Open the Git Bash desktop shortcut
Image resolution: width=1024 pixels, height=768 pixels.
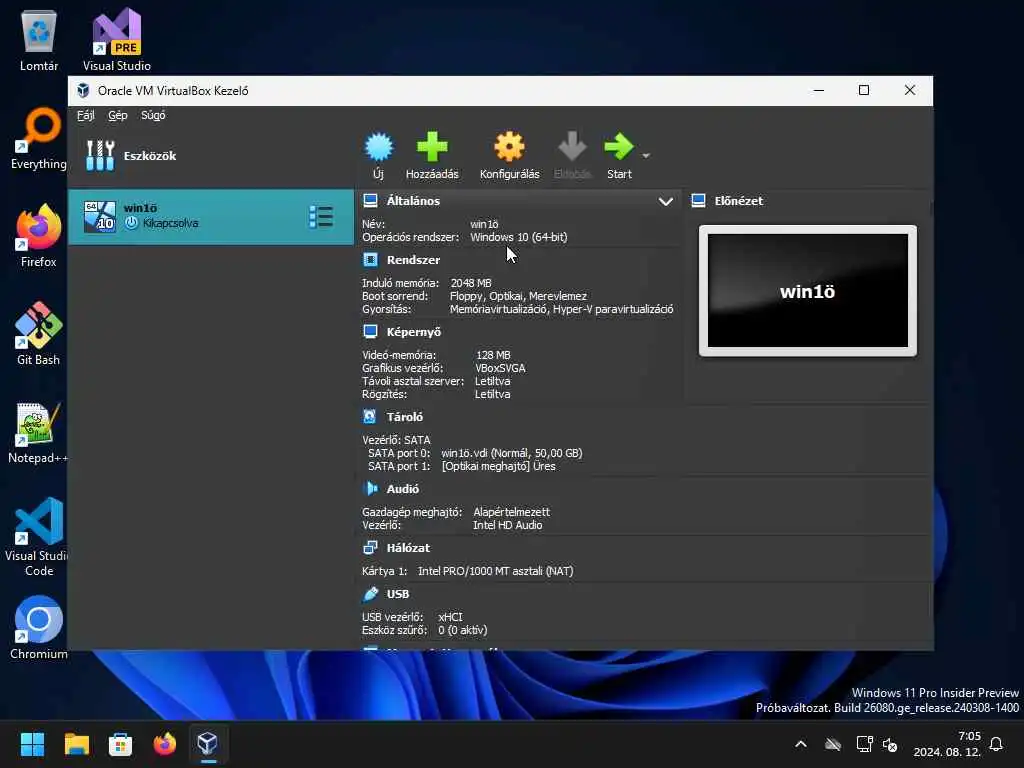(x=39, y=334)
